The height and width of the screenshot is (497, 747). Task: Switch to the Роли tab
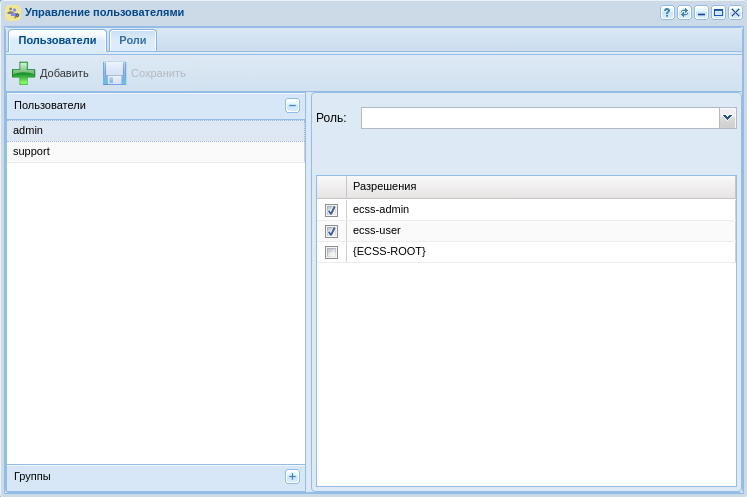coord(133,41)
